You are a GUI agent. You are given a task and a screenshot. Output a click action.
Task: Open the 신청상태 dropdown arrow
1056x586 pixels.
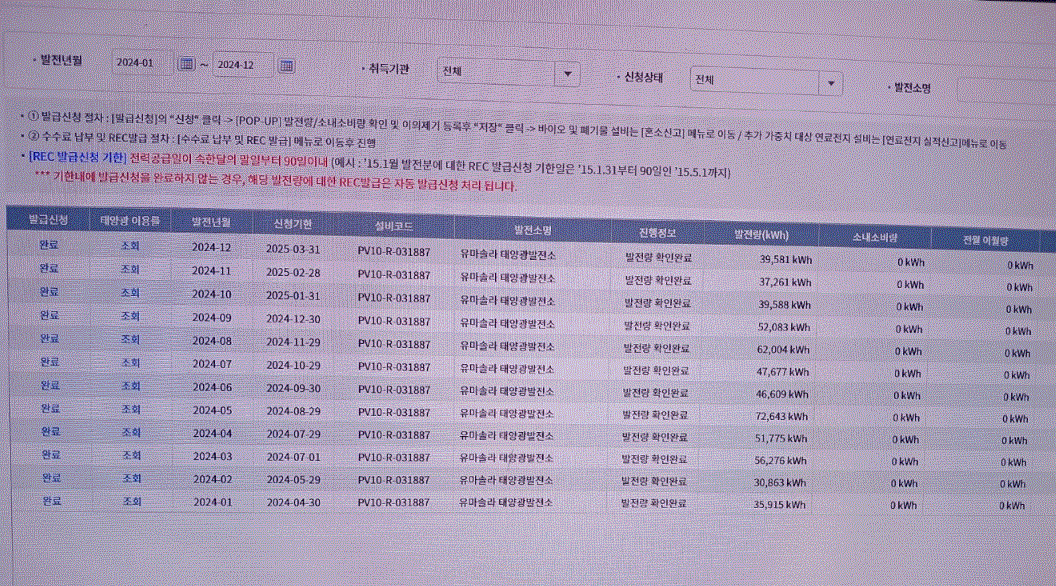830,83
